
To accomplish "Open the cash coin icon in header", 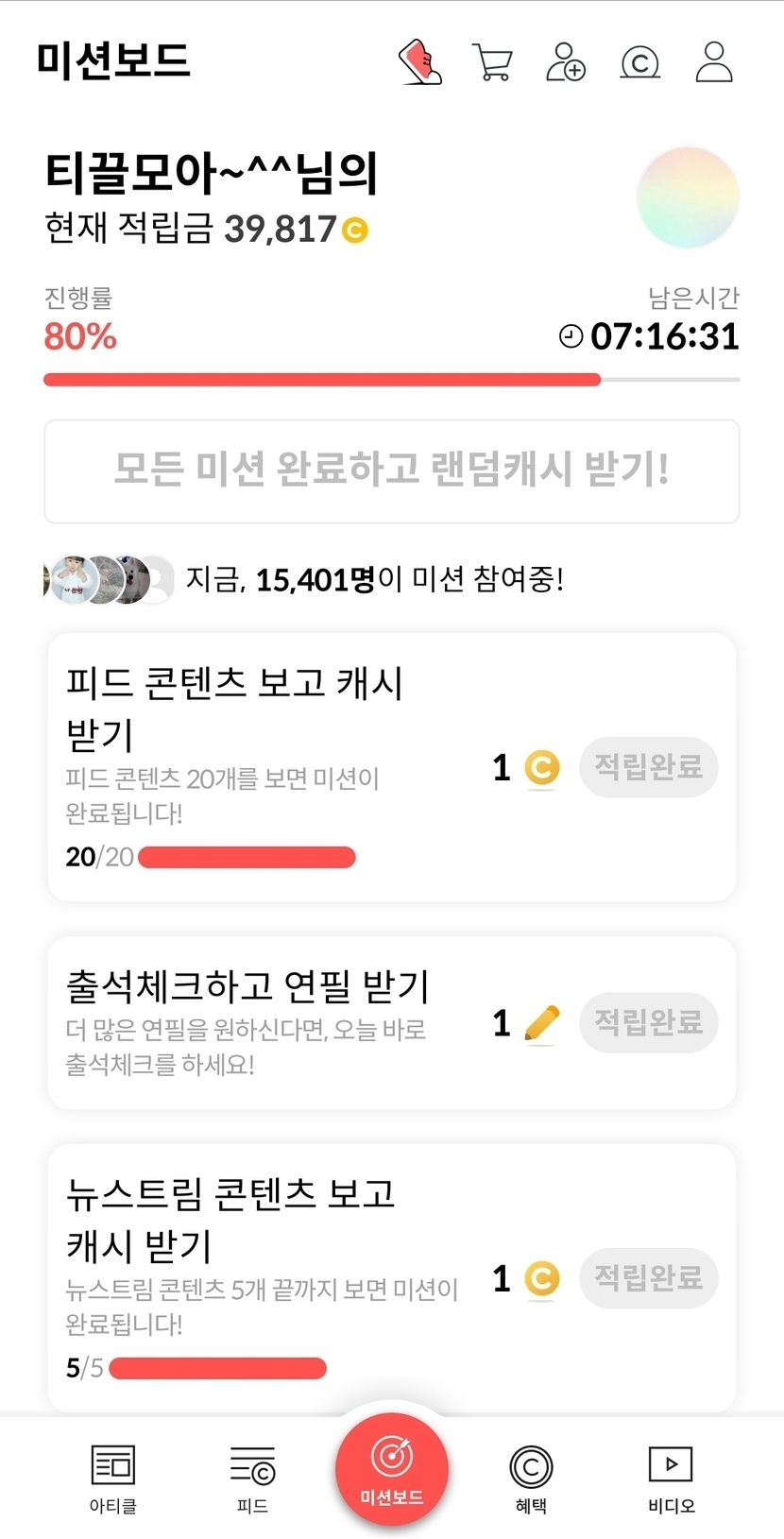I will [639, 62].
